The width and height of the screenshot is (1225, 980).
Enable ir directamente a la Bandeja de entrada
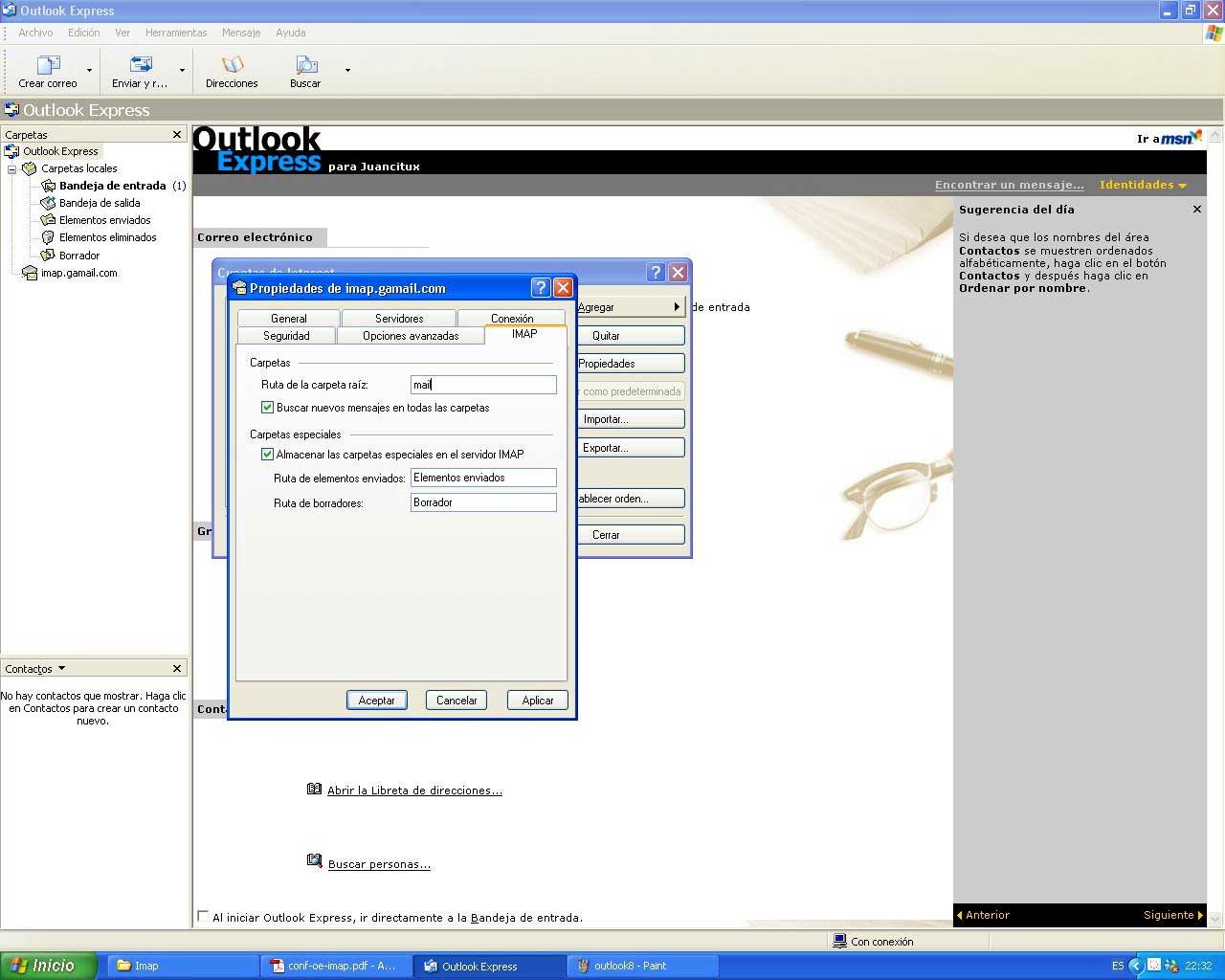[203, 917]
